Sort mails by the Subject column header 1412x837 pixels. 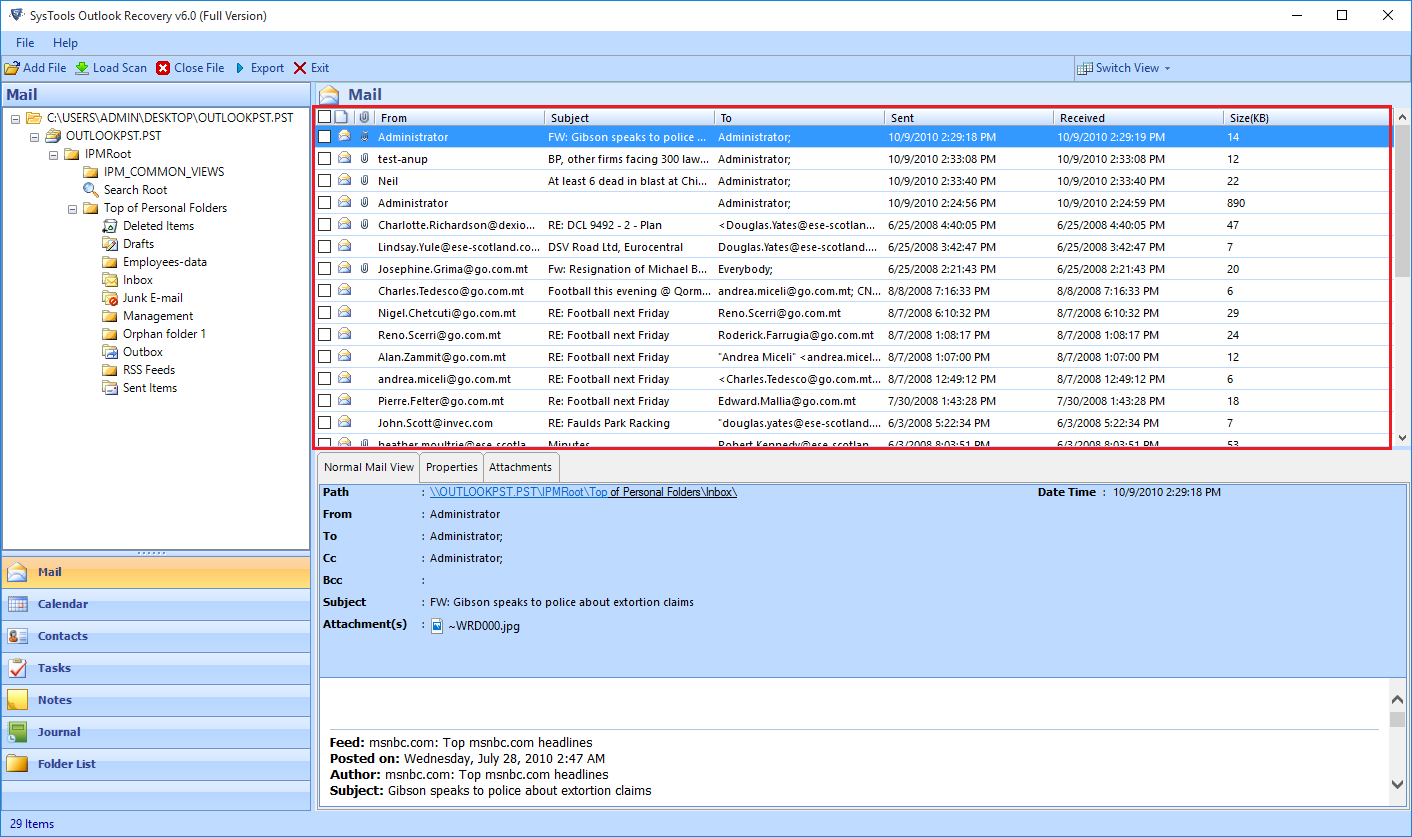coord(629,117)
